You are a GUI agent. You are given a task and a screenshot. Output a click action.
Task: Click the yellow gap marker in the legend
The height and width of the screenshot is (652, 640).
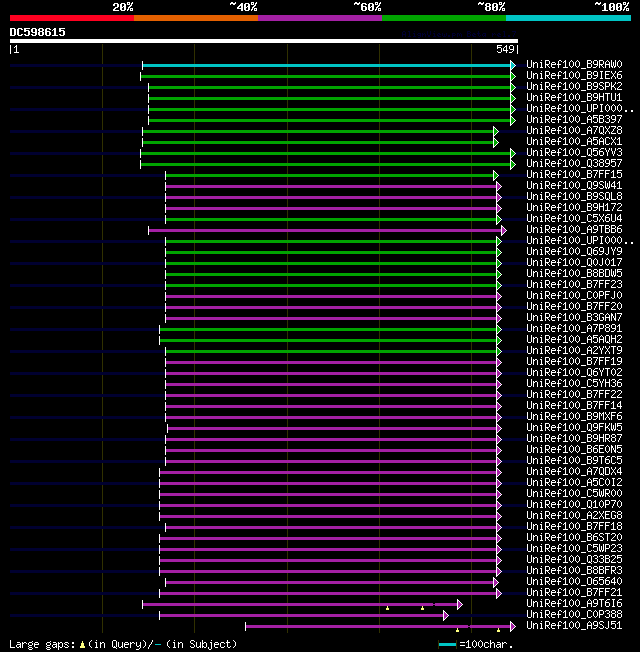[x=82, y=645]
